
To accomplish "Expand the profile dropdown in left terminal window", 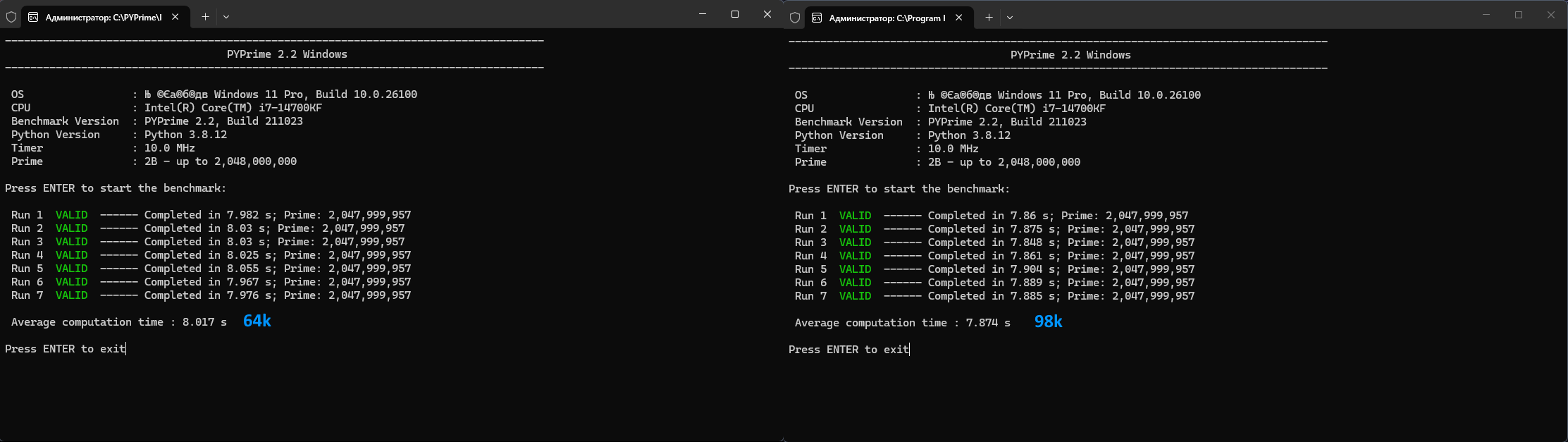I will (226, 17).
